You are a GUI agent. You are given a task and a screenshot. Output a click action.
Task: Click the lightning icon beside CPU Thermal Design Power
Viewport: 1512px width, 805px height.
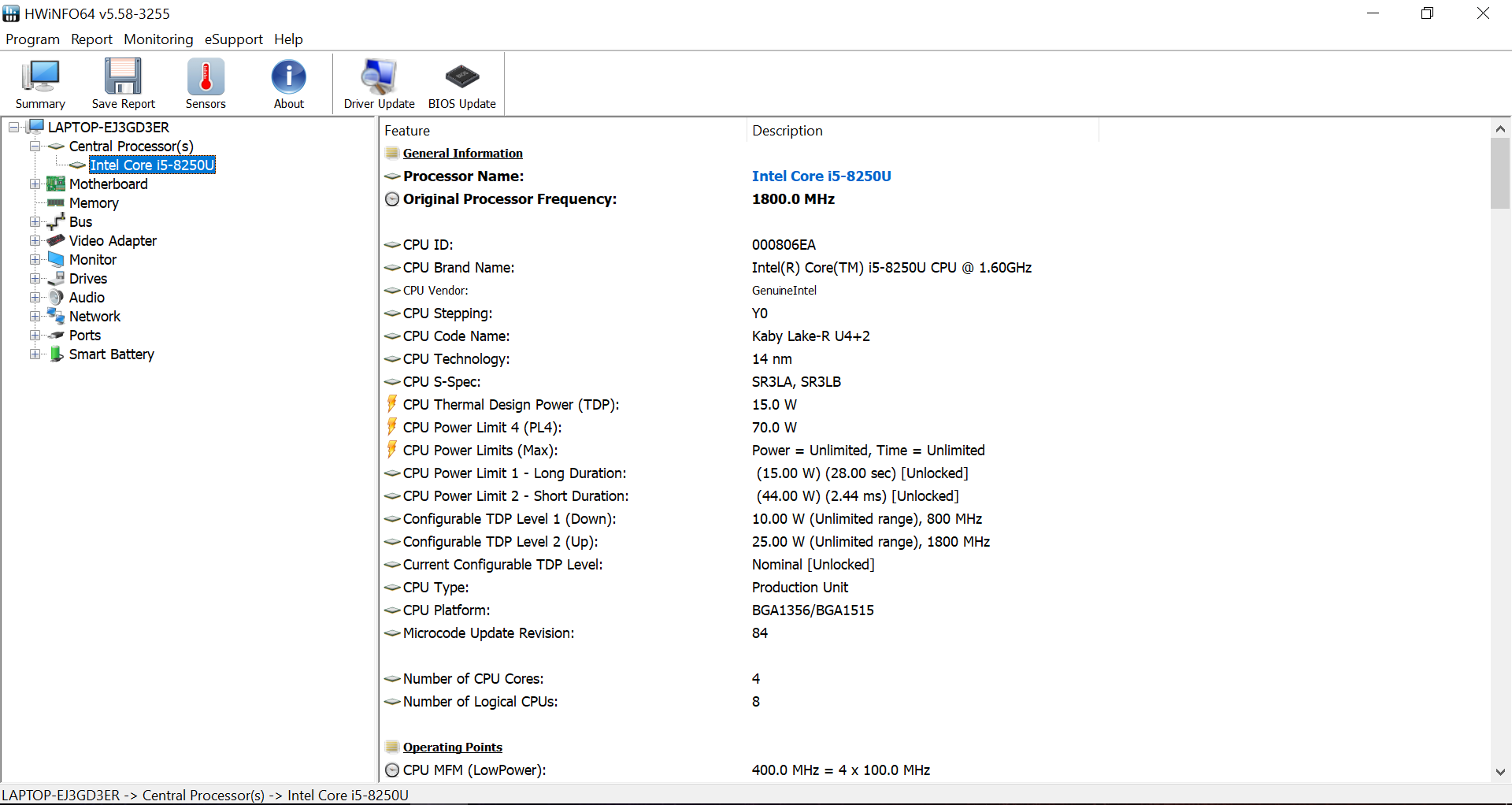click(x=391, y=403)
